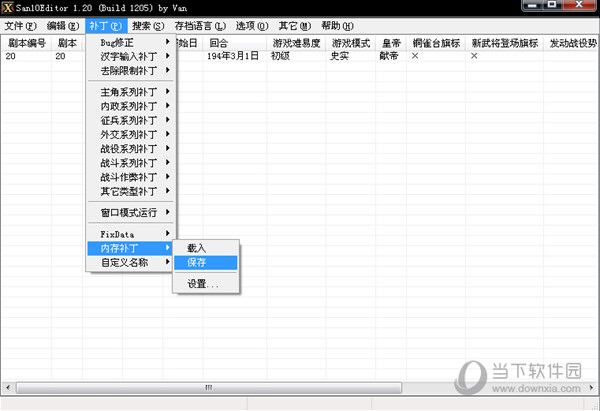
Task: Sort by the 游戏模式 column header
Action: pyautogui.click(x=351, y=43)
